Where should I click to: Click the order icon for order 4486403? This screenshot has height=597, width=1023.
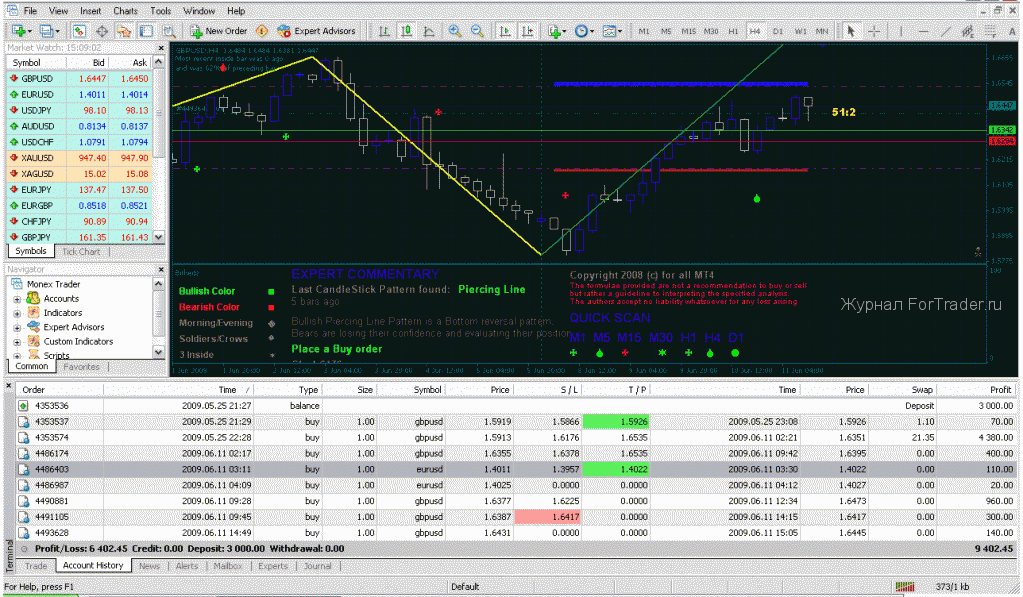(x=24, y=469)
